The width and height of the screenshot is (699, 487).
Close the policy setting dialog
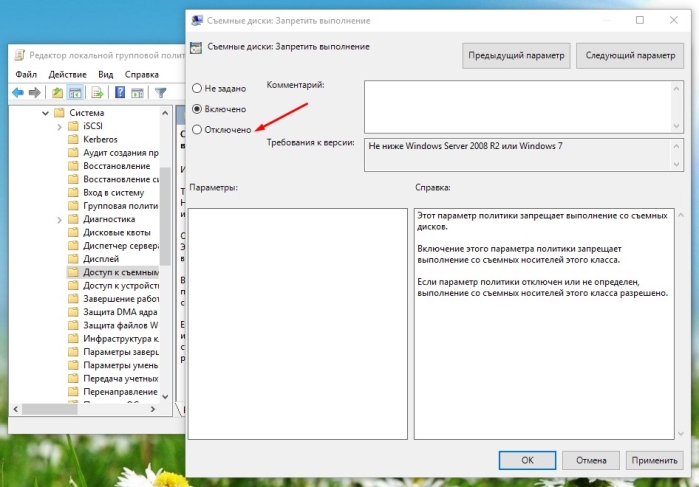point(674,20)
